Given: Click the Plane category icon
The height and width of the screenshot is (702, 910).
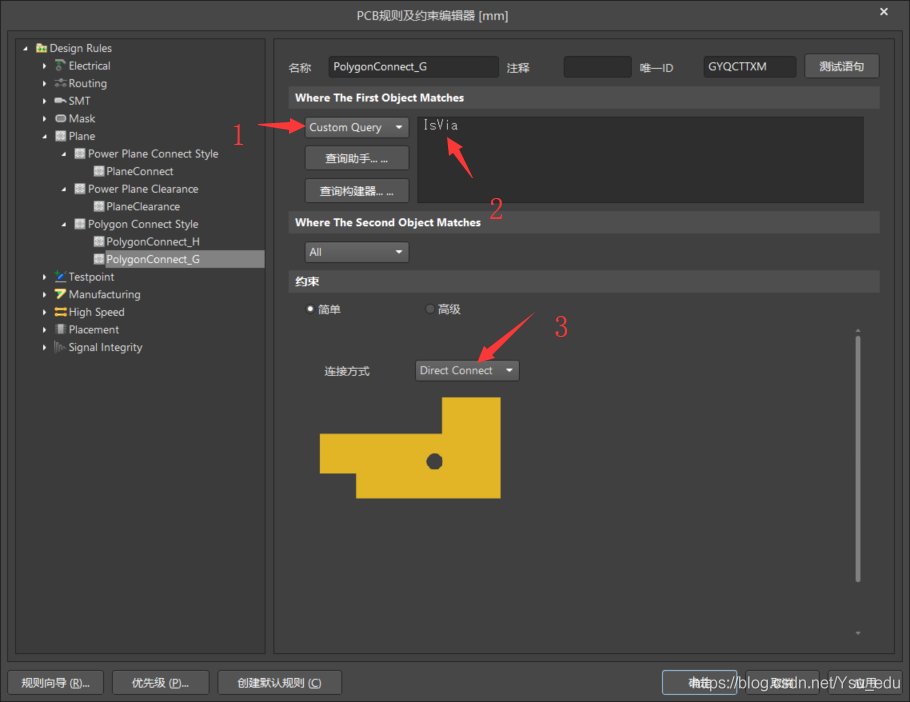Looking at the screenshot, I should coord(60,136).
